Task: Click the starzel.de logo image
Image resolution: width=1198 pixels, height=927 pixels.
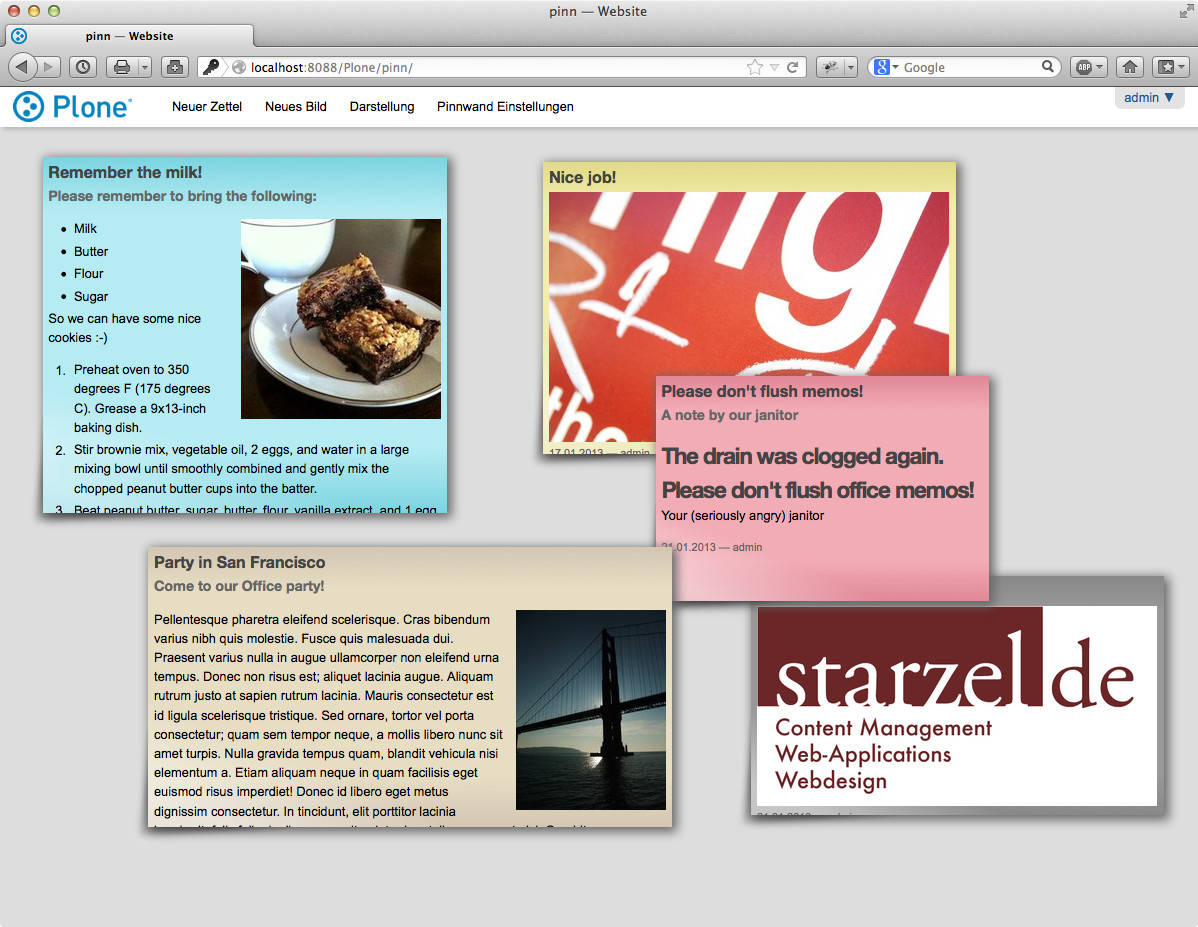Action: [957, 706]
